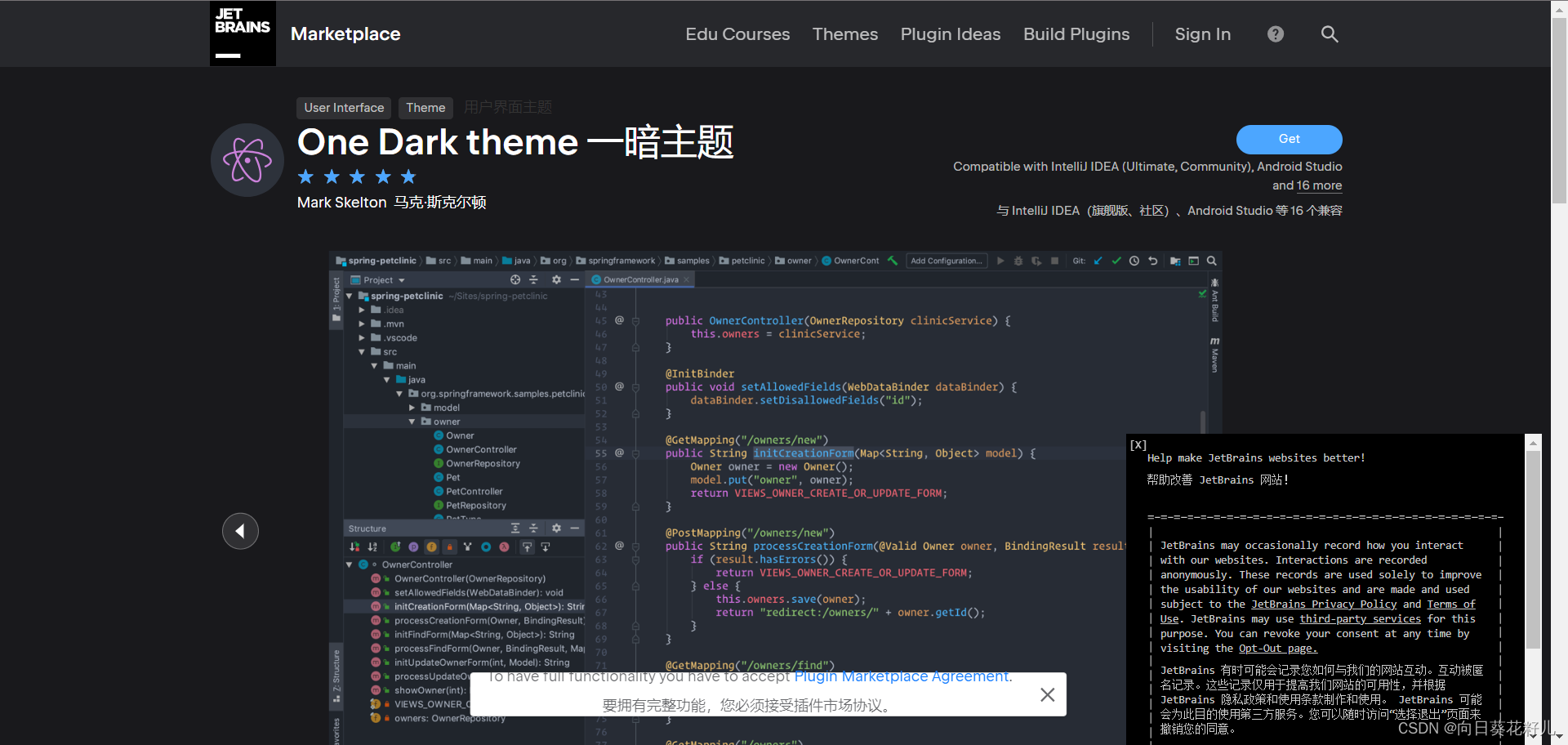Click screenshot's Maven side tab
1568x745 pixels.
pos(1215,355)
